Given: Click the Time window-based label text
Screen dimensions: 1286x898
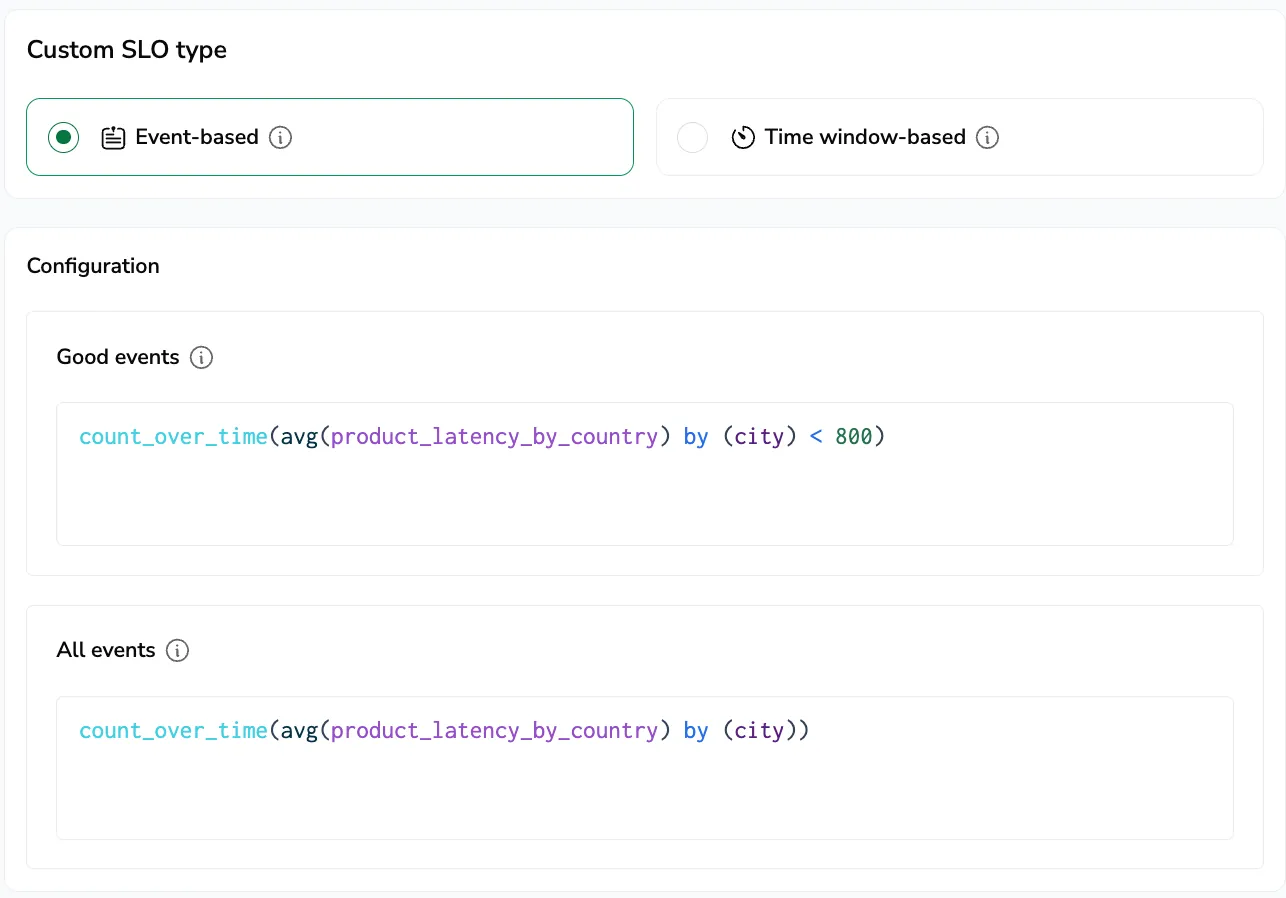Looking at the screenshot, I should tap(865, 137).
